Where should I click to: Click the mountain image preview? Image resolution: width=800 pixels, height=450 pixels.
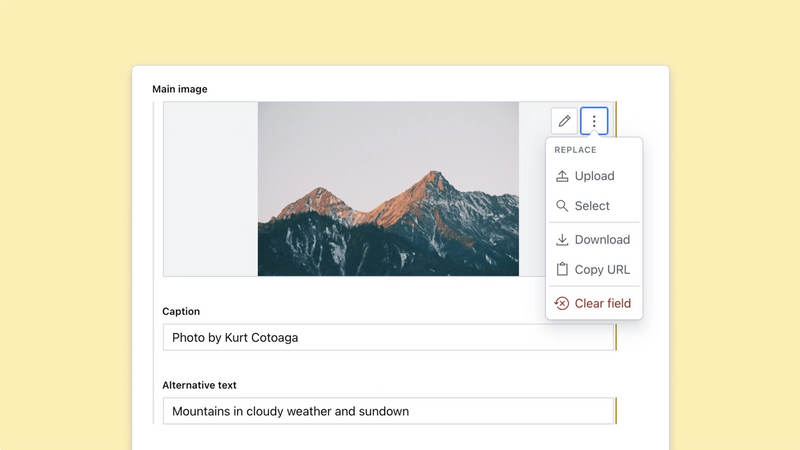pos(388,189)
